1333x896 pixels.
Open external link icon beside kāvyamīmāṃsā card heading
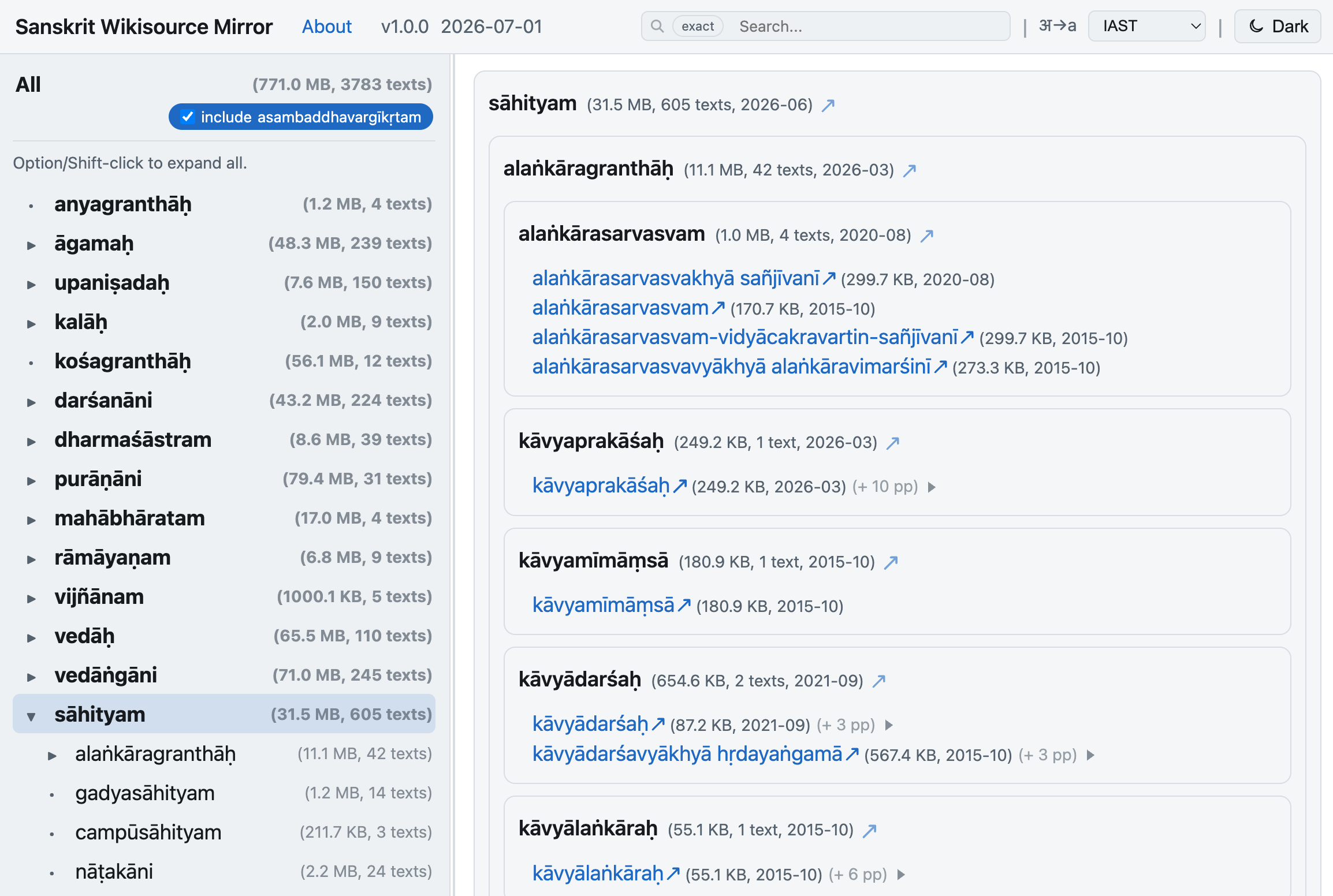891,562
